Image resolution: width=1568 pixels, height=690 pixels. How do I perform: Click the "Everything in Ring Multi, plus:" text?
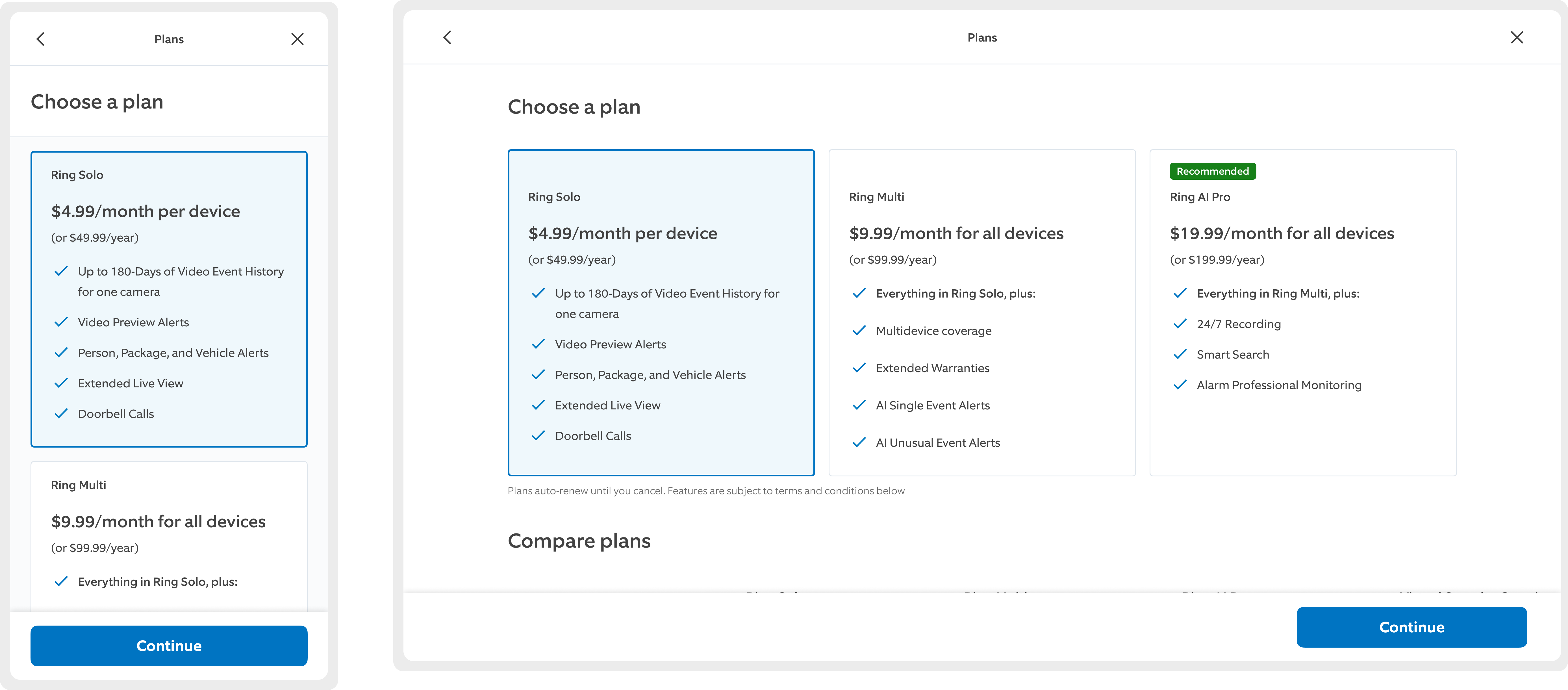click(1278, 294)
